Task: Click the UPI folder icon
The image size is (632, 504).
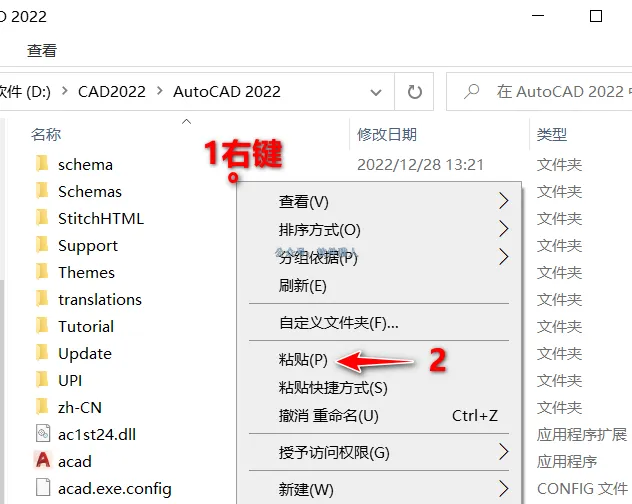Action: click(42, 380)
